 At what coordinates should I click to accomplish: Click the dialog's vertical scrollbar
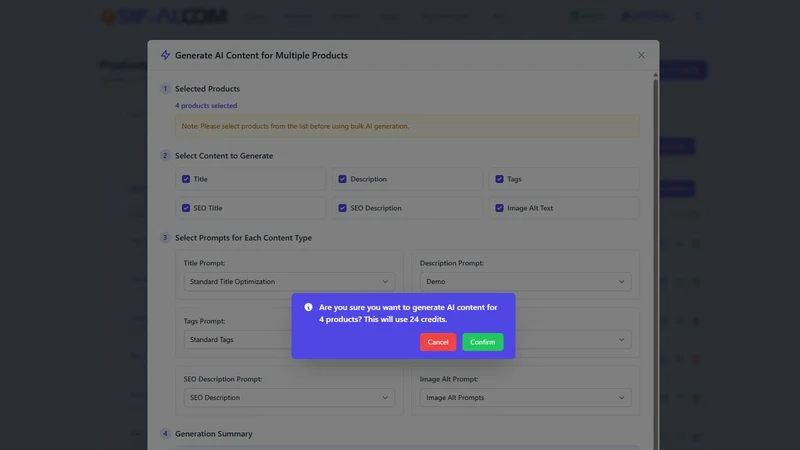(656, 263)
